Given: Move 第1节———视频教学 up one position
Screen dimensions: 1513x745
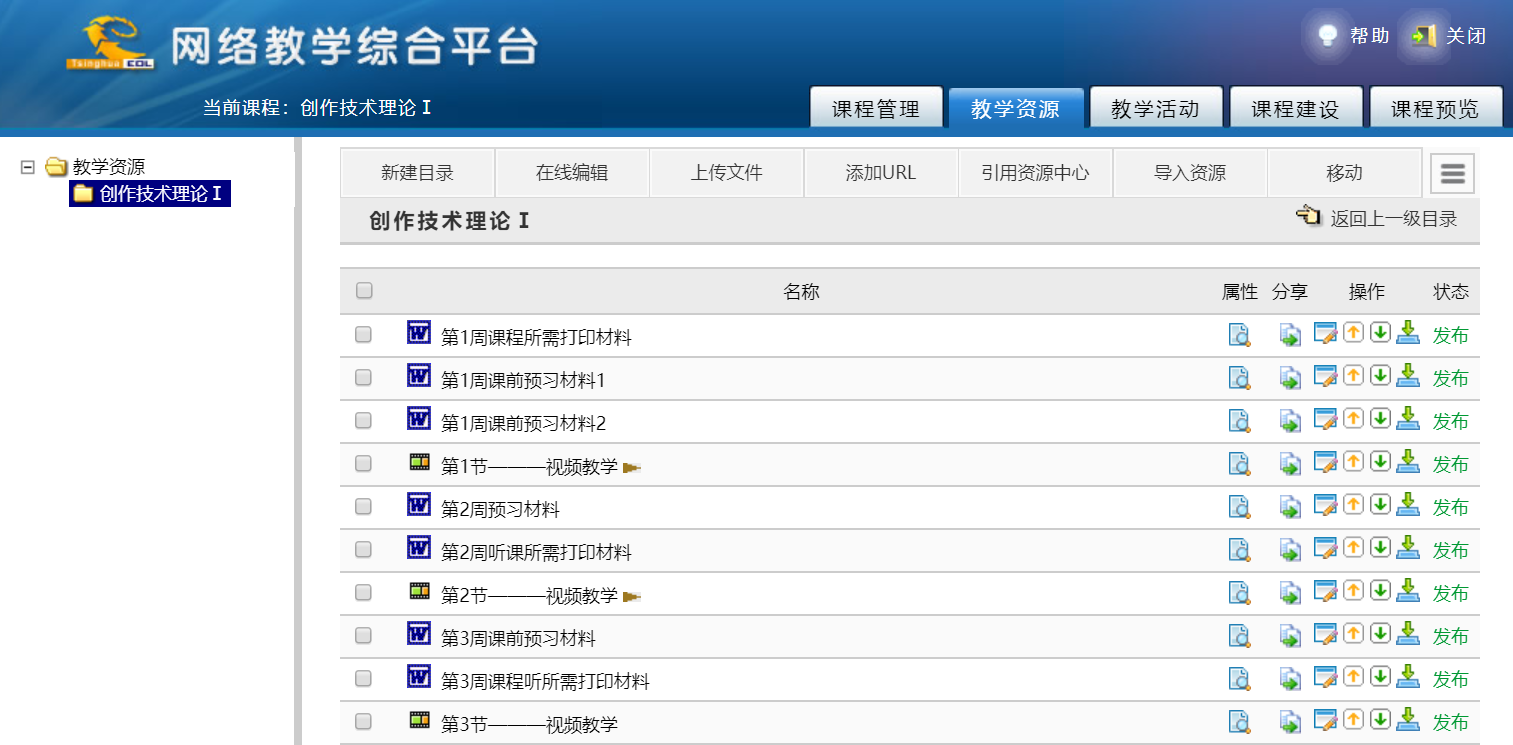Looking at the screenshot, I should (1353, 462).
